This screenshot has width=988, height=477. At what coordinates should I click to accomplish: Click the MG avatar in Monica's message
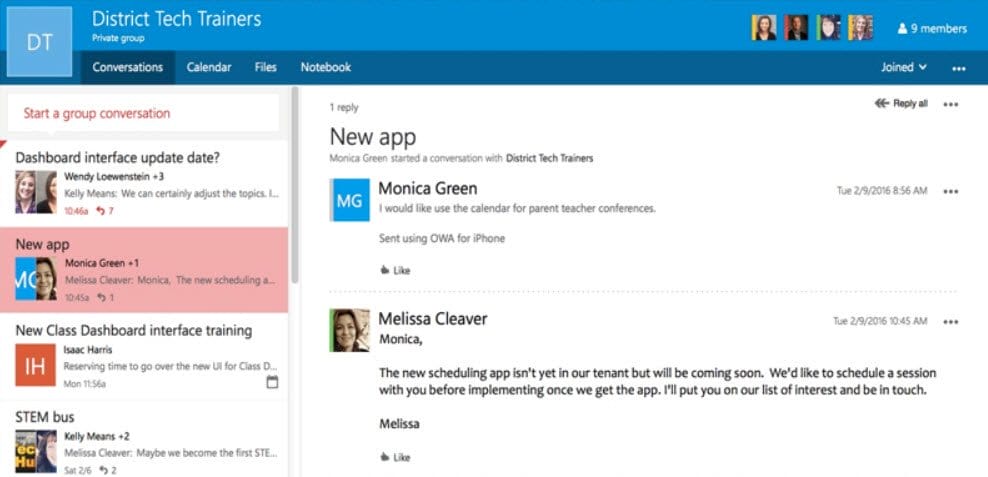pyautogui.click(x=349, y=201)
